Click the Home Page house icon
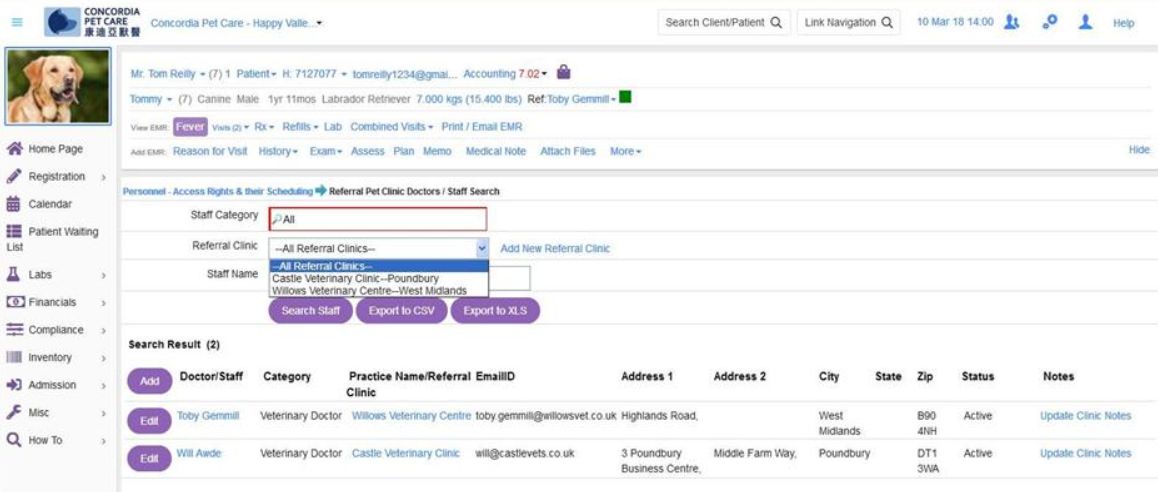The image size is (1158, 492). tap(14, 148)
